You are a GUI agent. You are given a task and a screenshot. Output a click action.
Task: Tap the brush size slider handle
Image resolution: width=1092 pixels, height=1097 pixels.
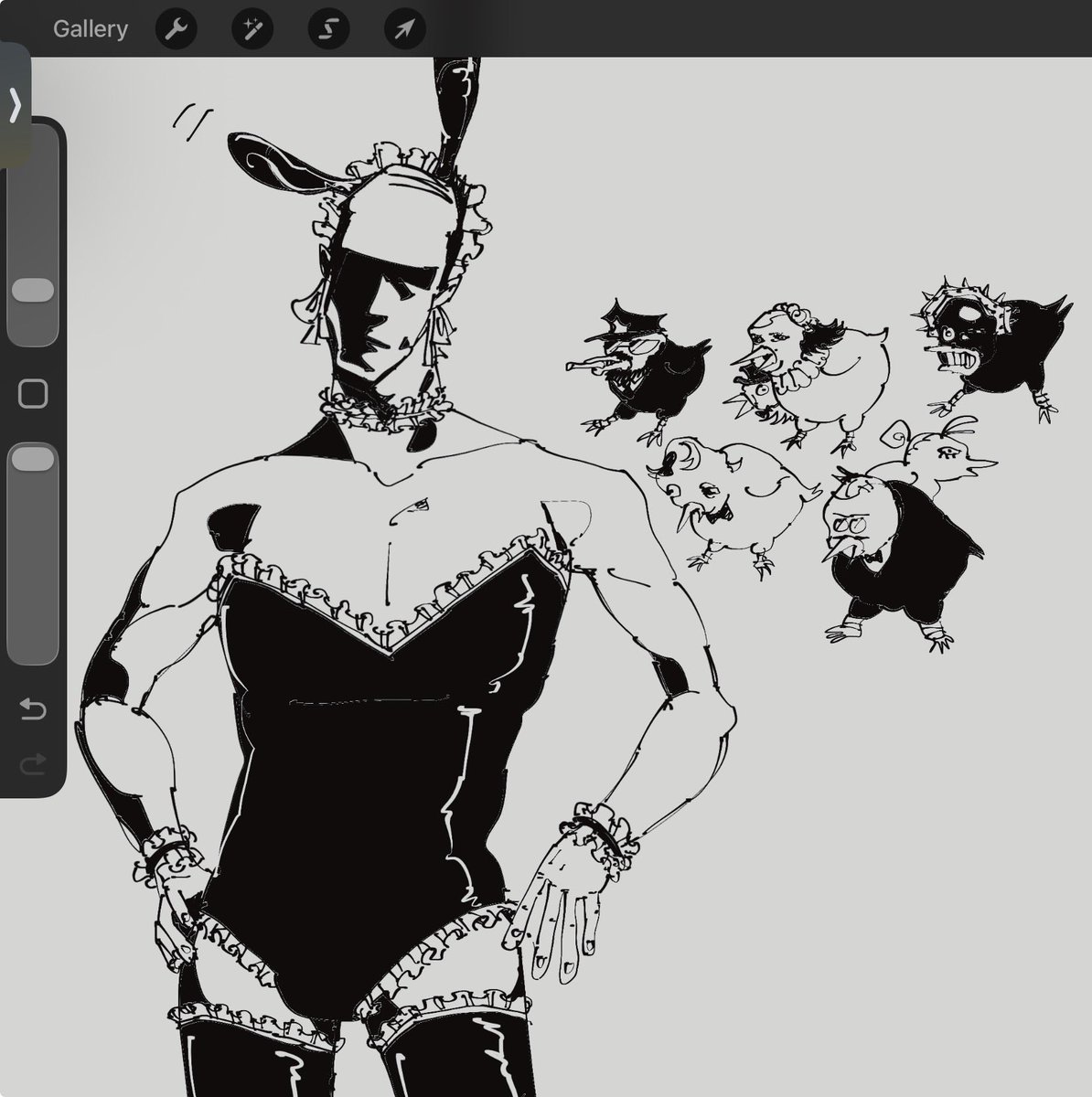[33, 290]
